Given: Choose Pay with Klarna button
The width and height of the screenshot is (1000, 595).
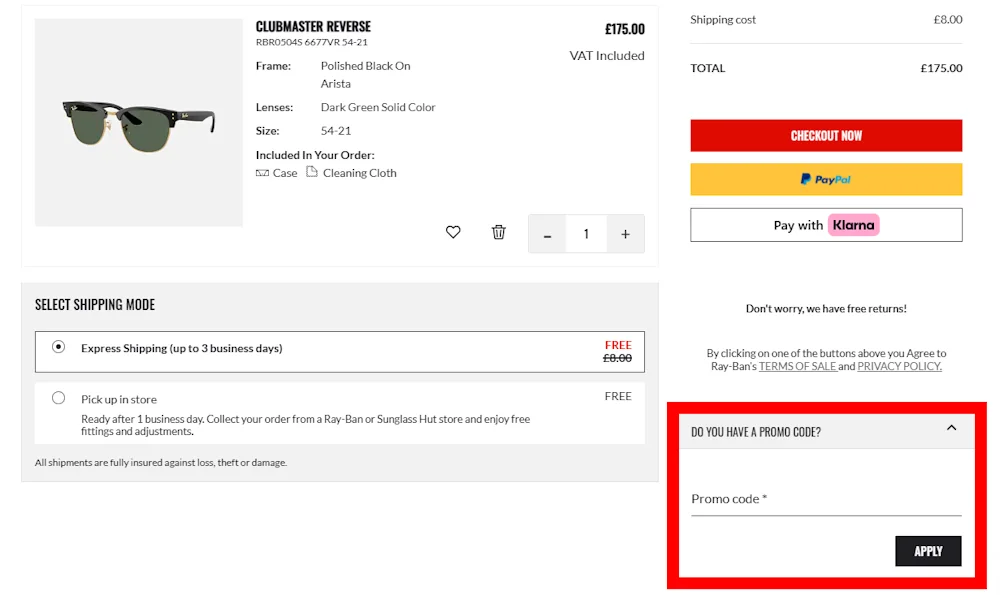Looking at the screenshot, I should pos(826,224).
